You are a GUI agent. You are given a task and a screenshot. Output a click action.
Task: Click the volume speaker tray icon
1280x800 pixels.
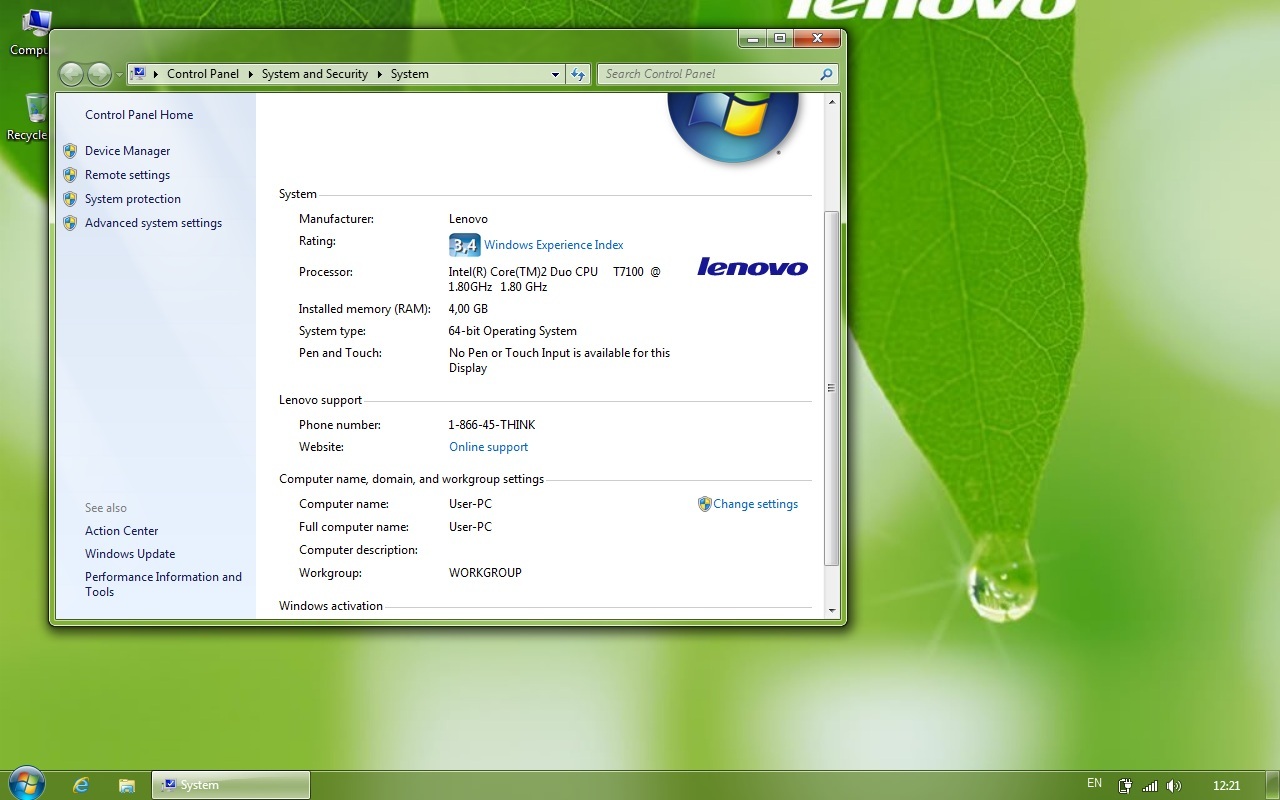[1174, 785]
